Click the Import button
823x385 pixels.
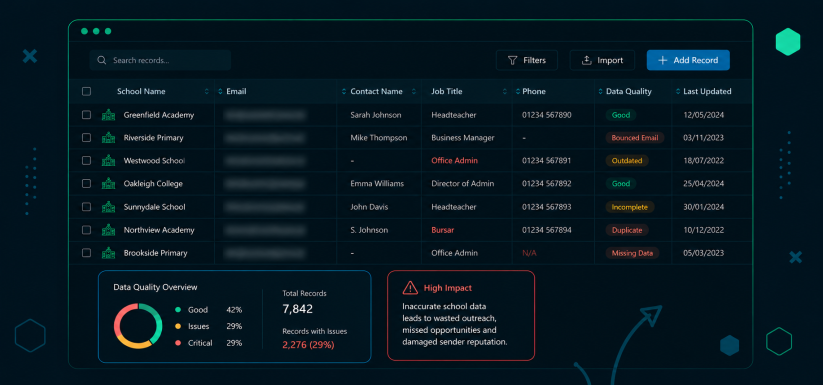click(x=602, y=60)
